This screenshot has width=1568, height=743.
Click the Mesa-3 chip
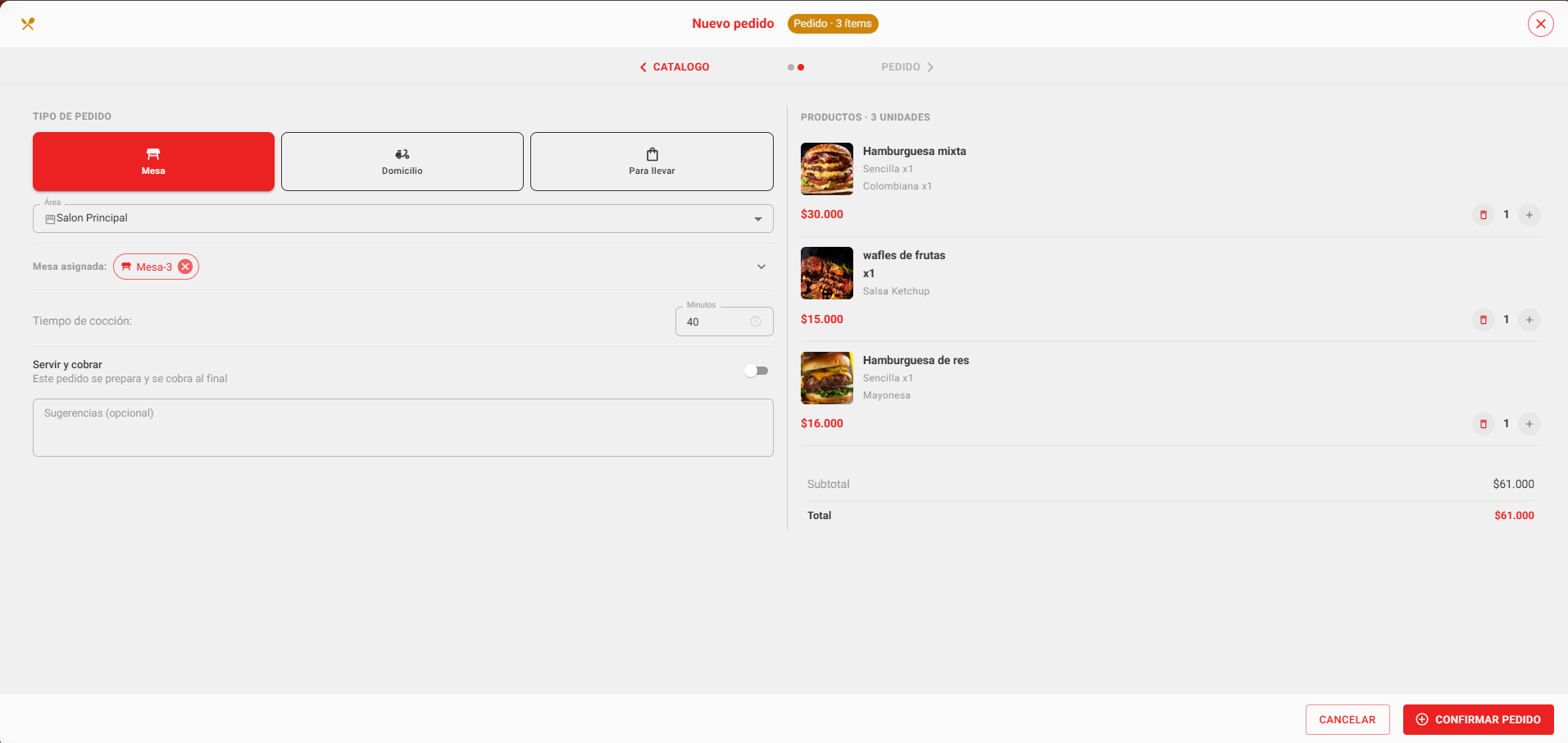click(156, 267)
